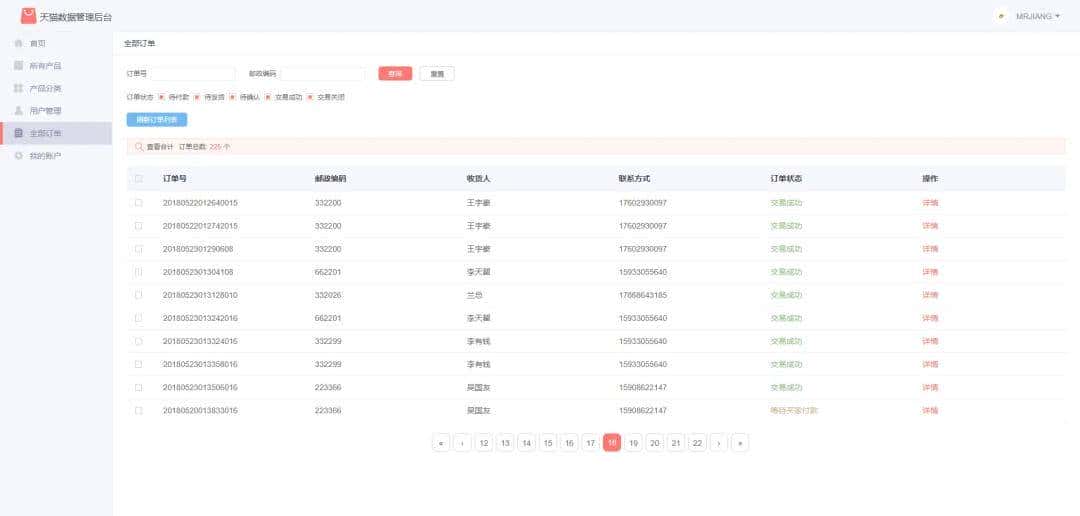Go to the next page with ›

click(718, 443)
